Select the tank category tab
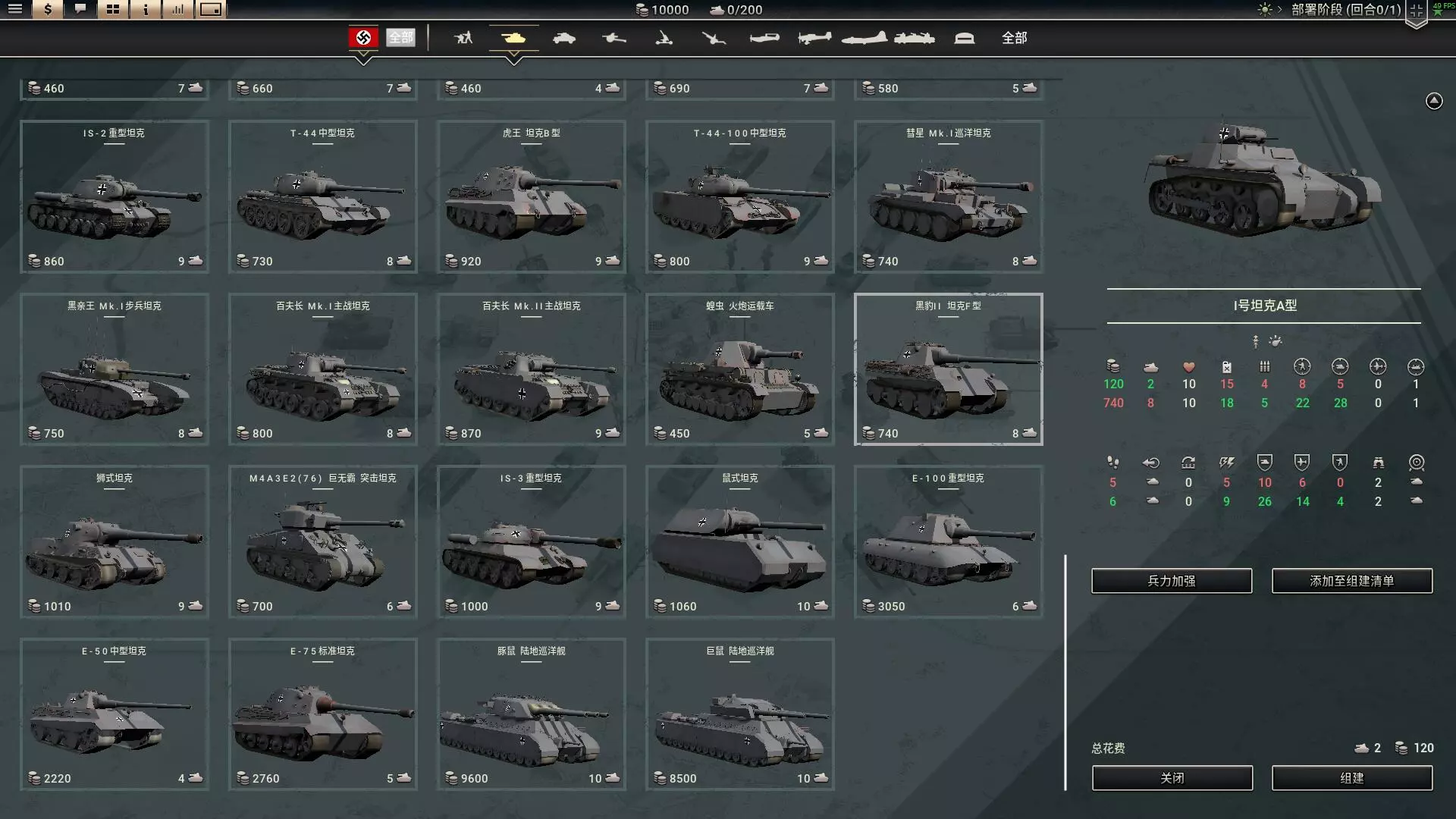Screen dimensions: 1456x819 [513, 38]
